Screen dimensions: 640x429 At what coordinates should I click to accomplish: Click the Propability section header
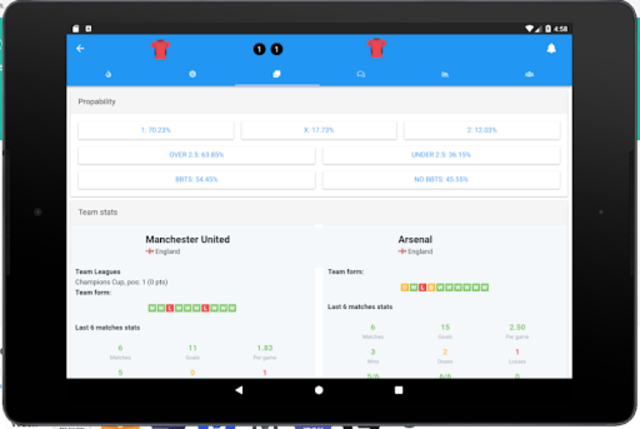319,102
